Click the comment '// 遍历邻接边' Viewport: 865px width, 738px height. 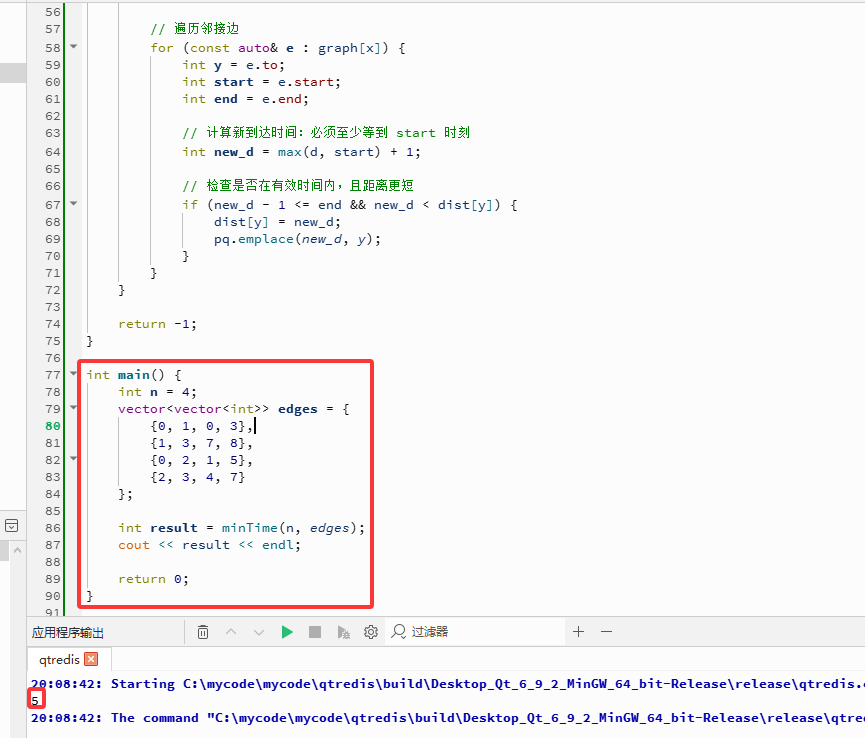195,29
